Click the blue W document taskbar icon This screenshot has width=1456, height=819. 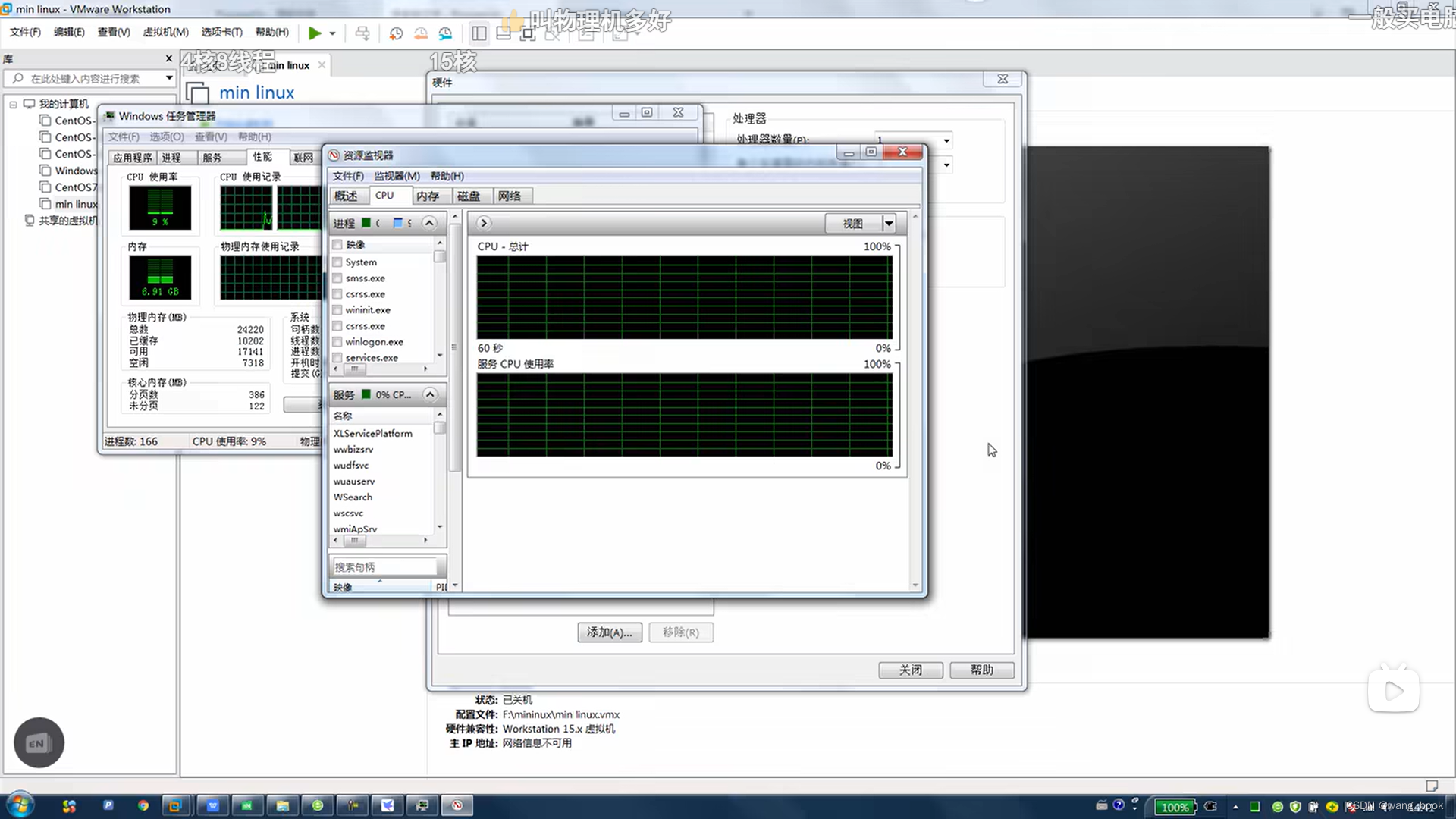coord(212,805)
